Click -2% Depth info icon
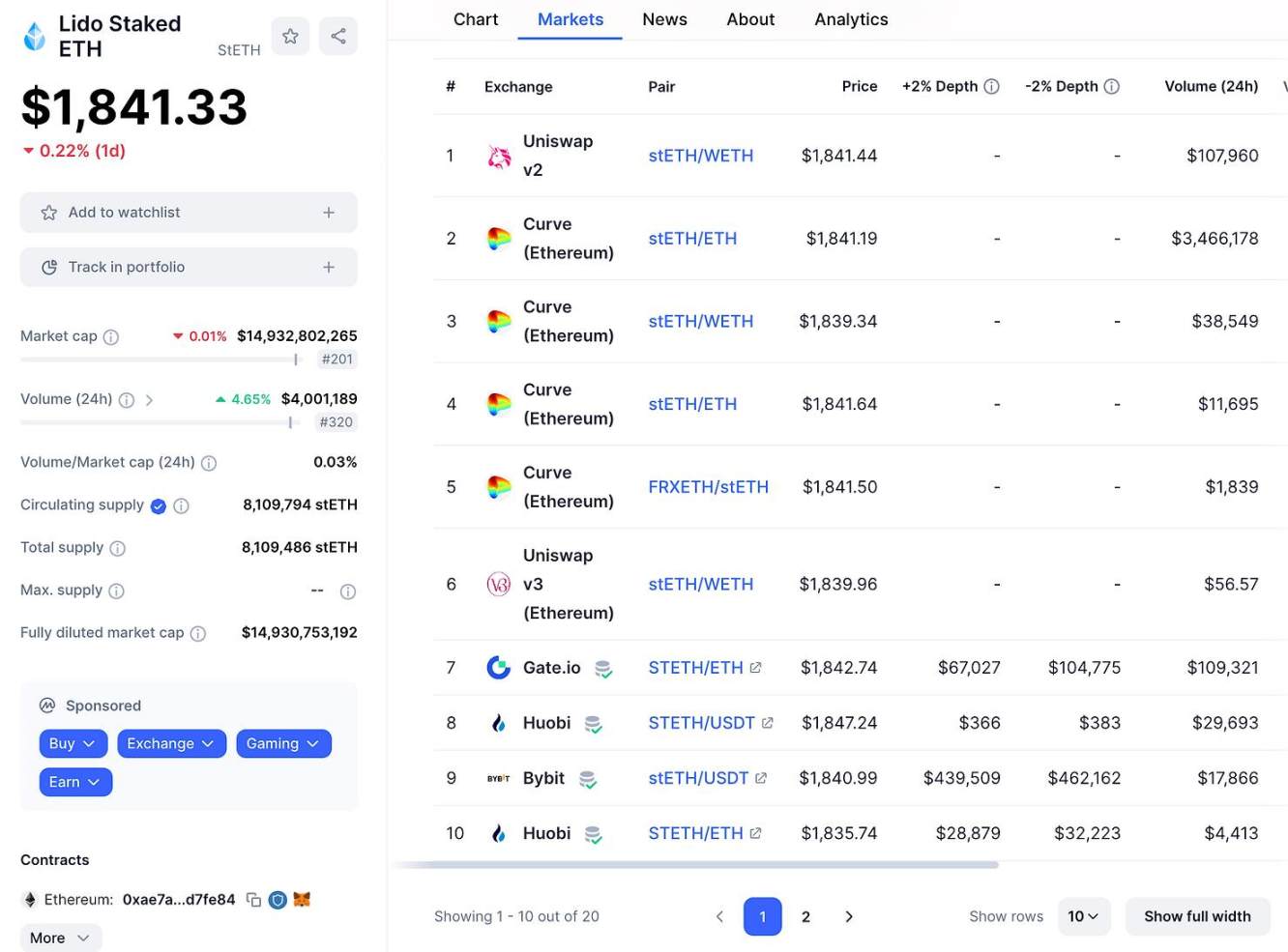Viewport: 1288px width, 952px height. coord(1112,86)
